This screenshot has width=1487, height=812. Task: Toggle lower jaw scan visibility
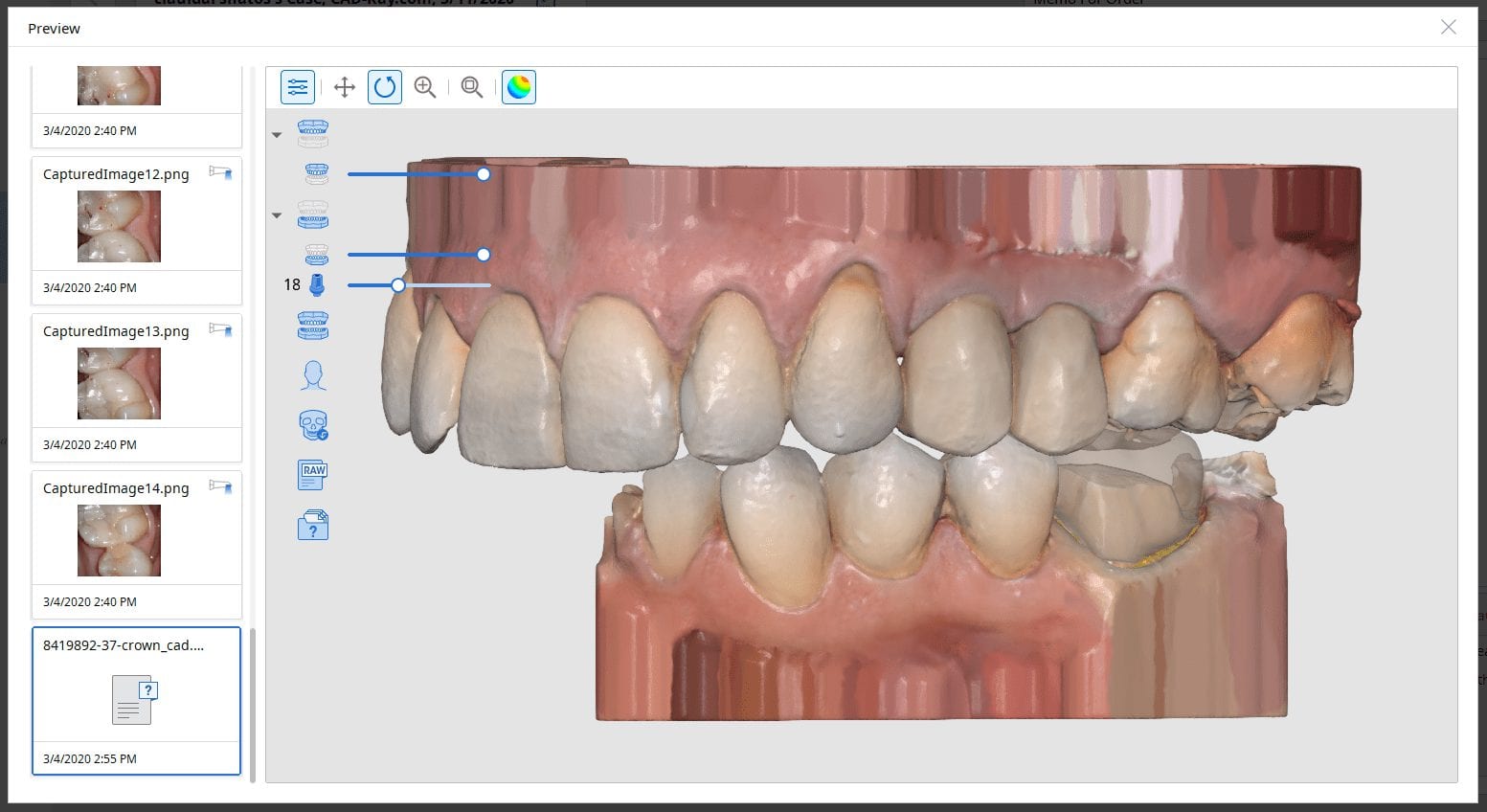[316, 255]
